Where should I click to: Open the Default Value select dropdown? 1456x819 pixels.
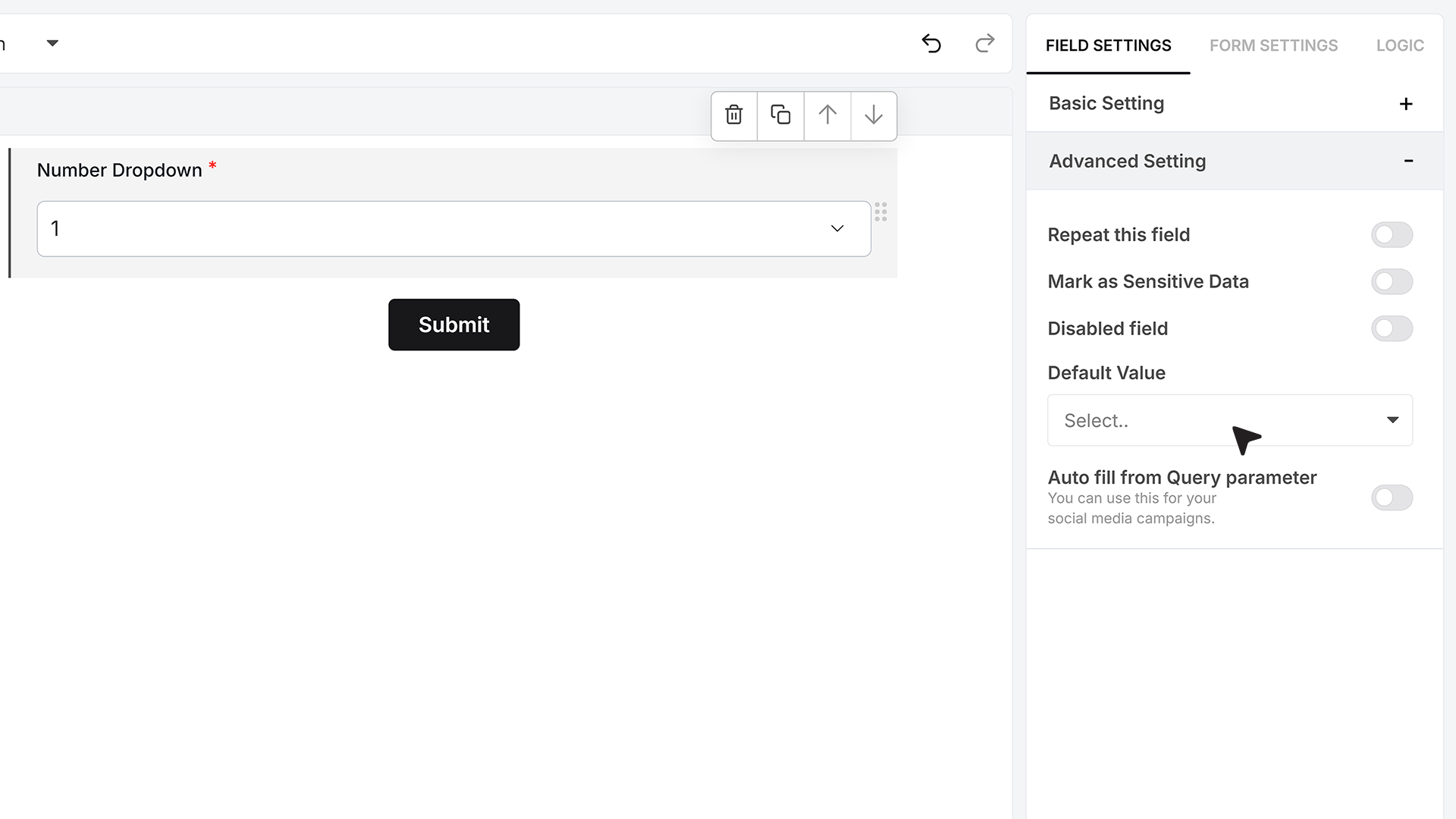tap(1230, 420)
